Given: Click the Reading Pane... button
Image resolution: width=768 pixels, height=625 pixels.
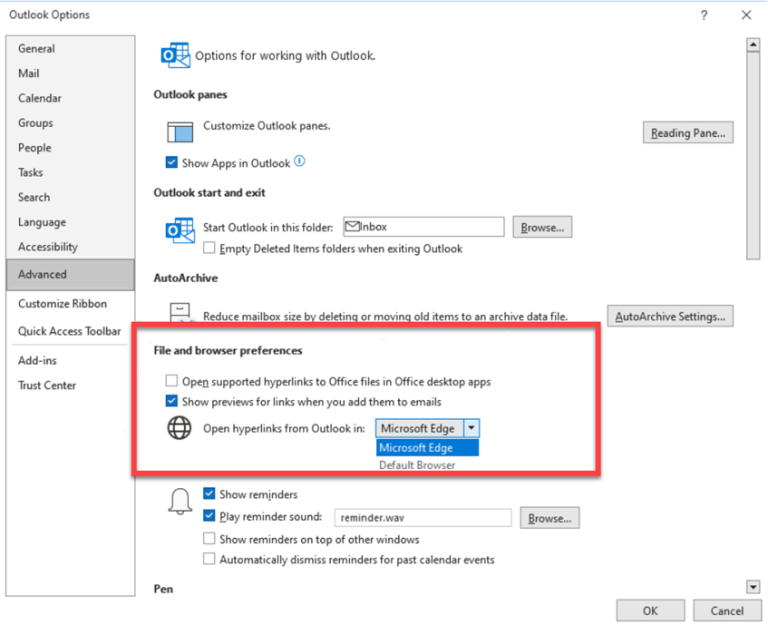Looking at the screenshot, I should coord(688,133).
